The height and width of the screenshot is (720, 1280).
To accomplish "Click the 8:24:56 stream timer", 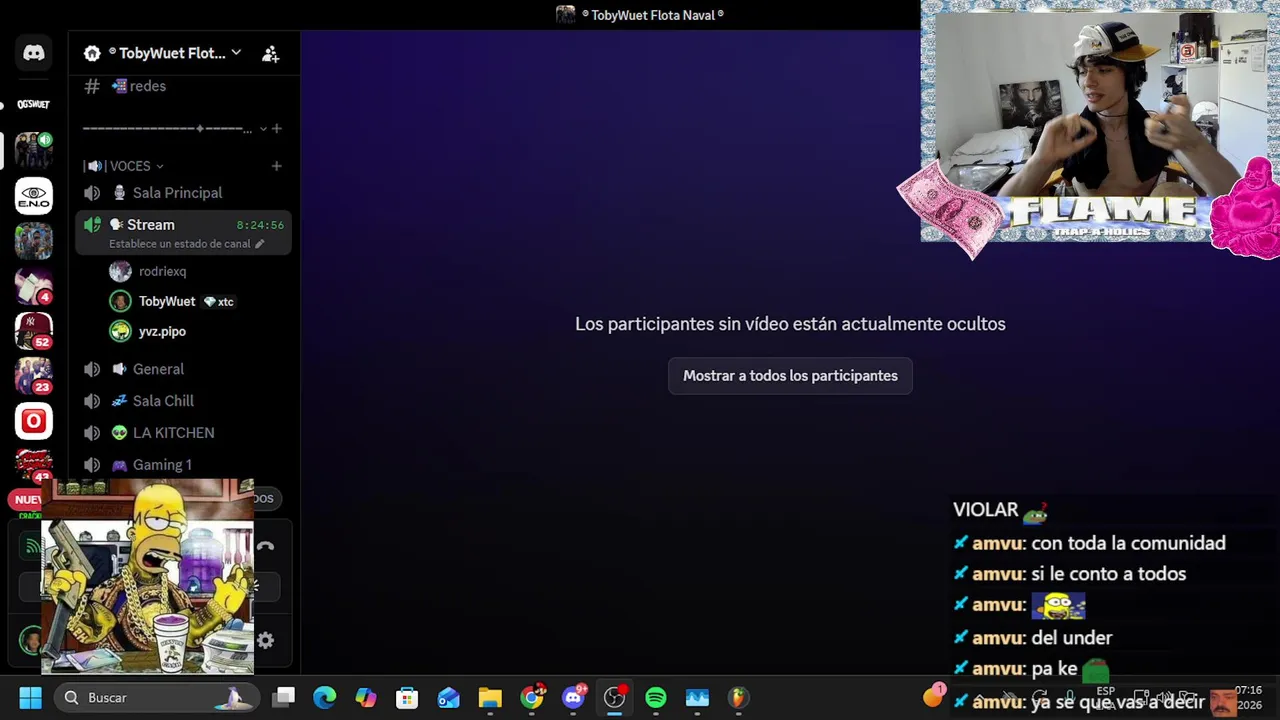I will click(x=260, y=225).
